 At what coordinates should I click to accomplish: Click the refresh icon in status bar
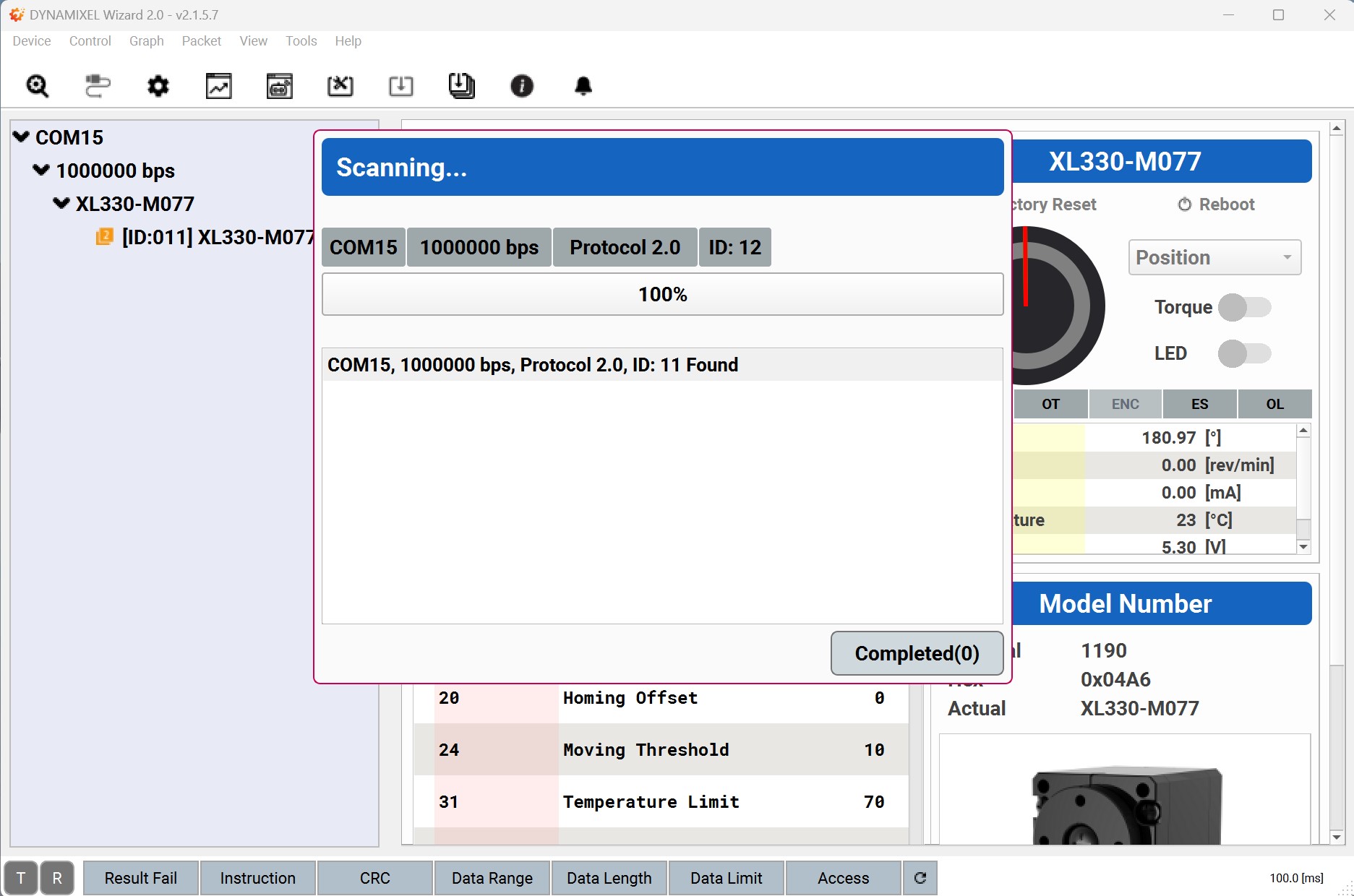920,878
